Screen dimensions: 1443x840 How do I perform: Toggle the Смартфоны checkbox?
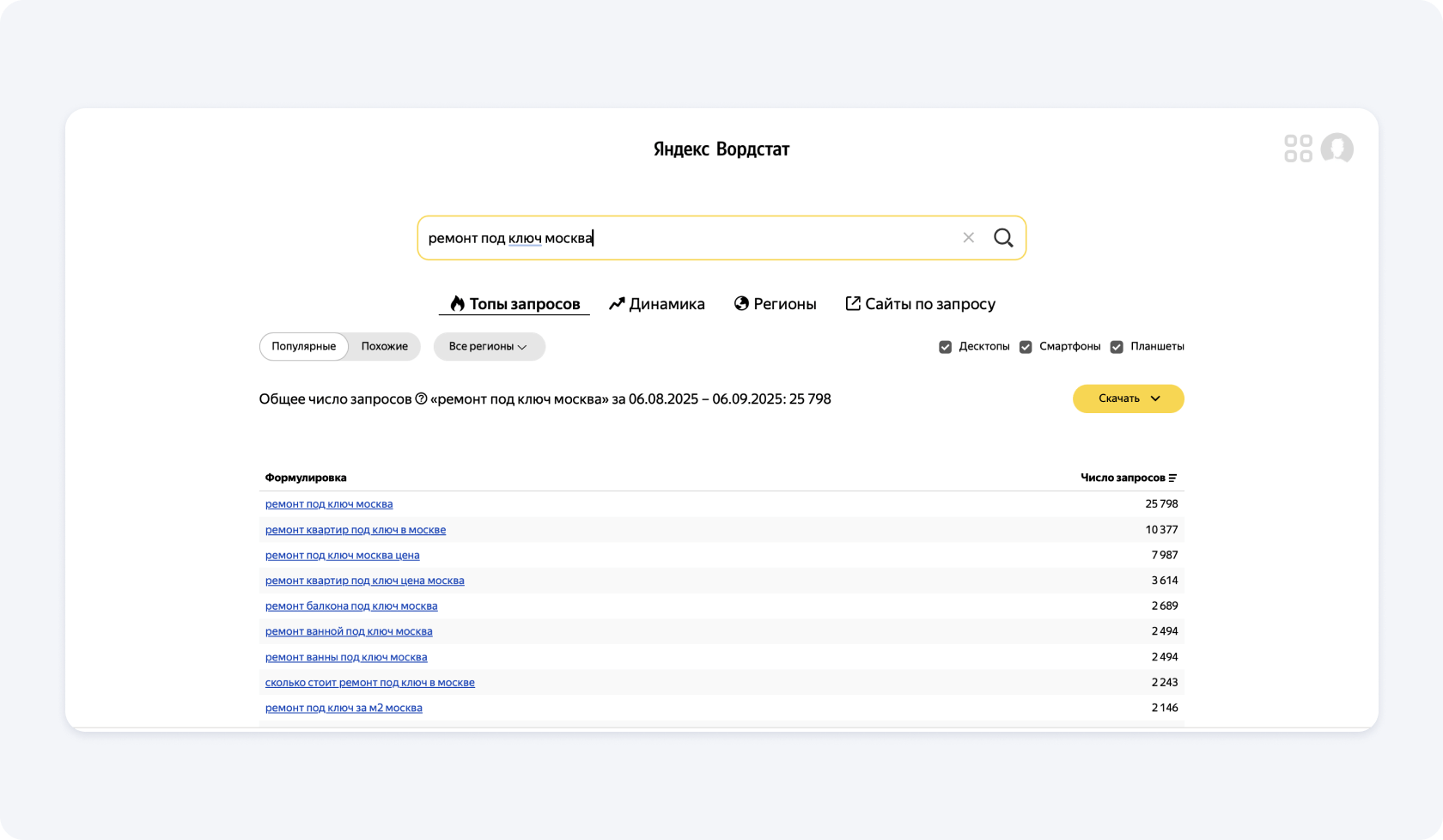1026,347
